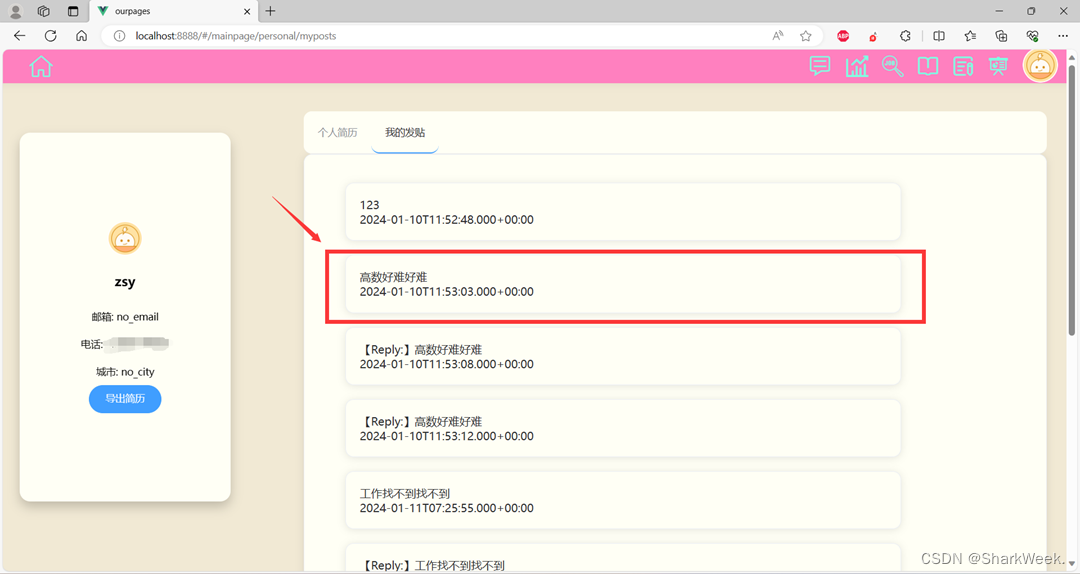
Task: Click the user avatar in navbar
Action: 1040,66
